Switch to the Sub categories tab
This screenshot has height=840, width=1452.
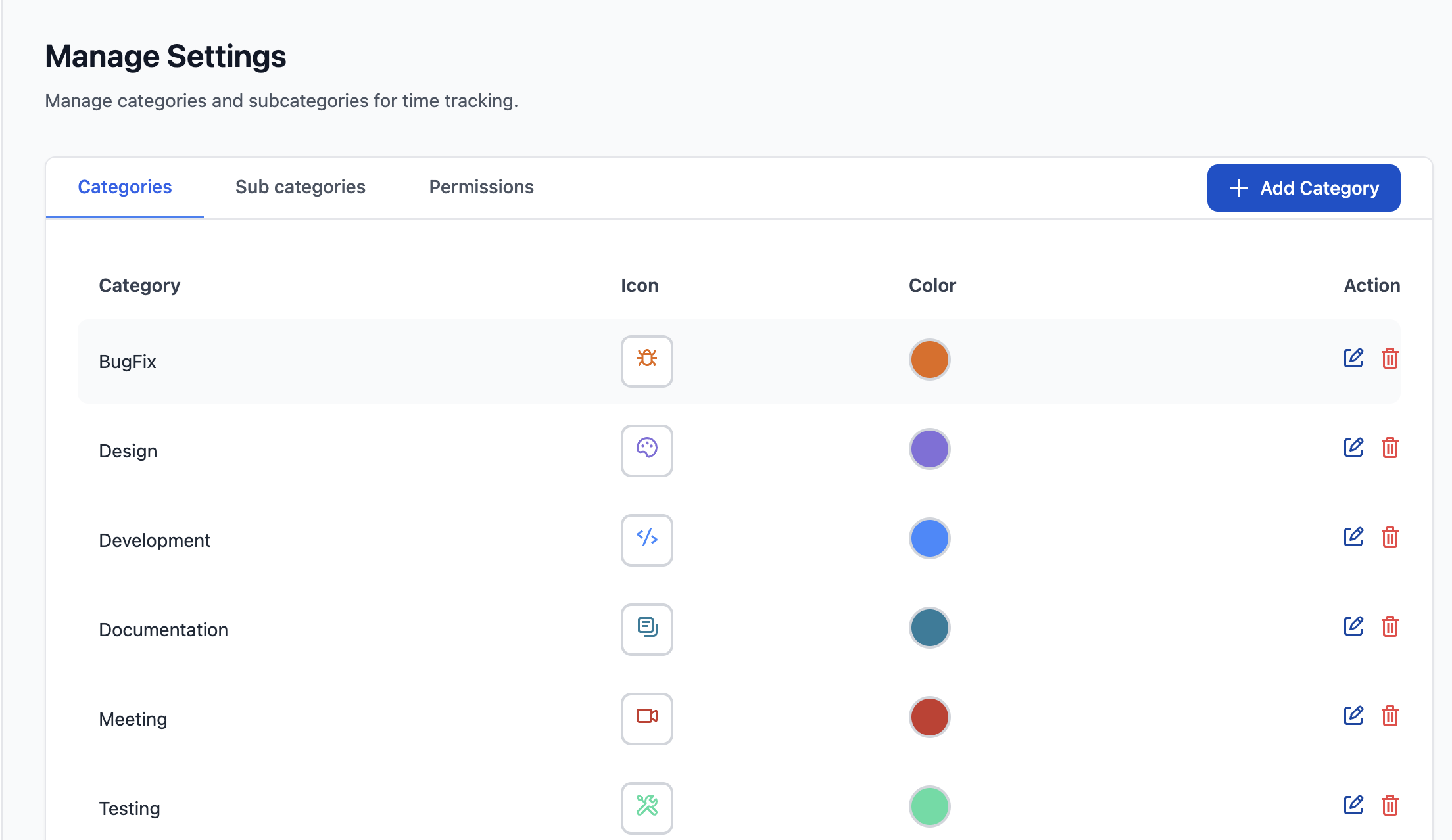[x=300, y=187]
